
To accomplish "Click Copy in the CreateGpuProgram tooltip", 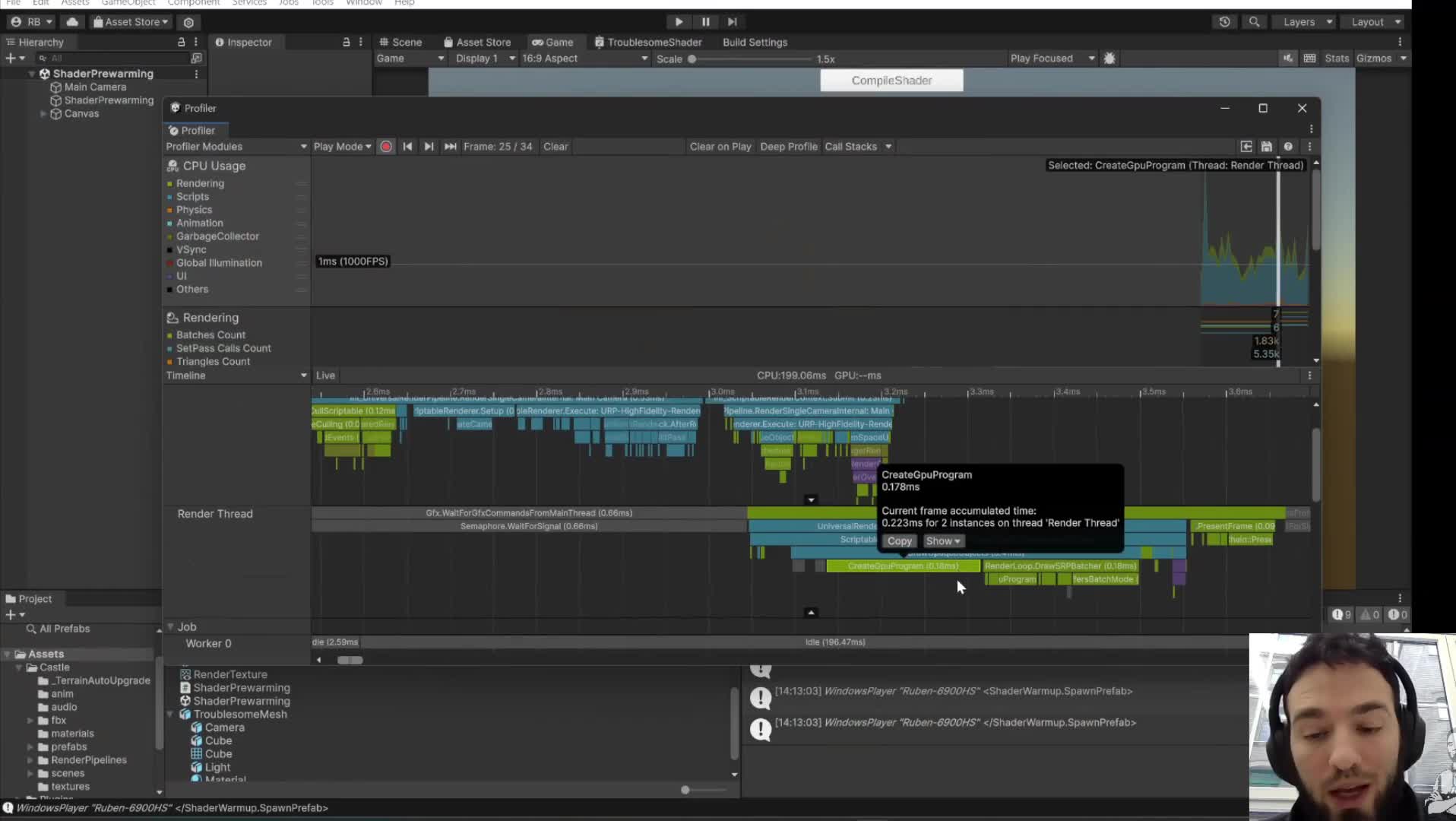I will pyautogui.click(x=899, y=540).
